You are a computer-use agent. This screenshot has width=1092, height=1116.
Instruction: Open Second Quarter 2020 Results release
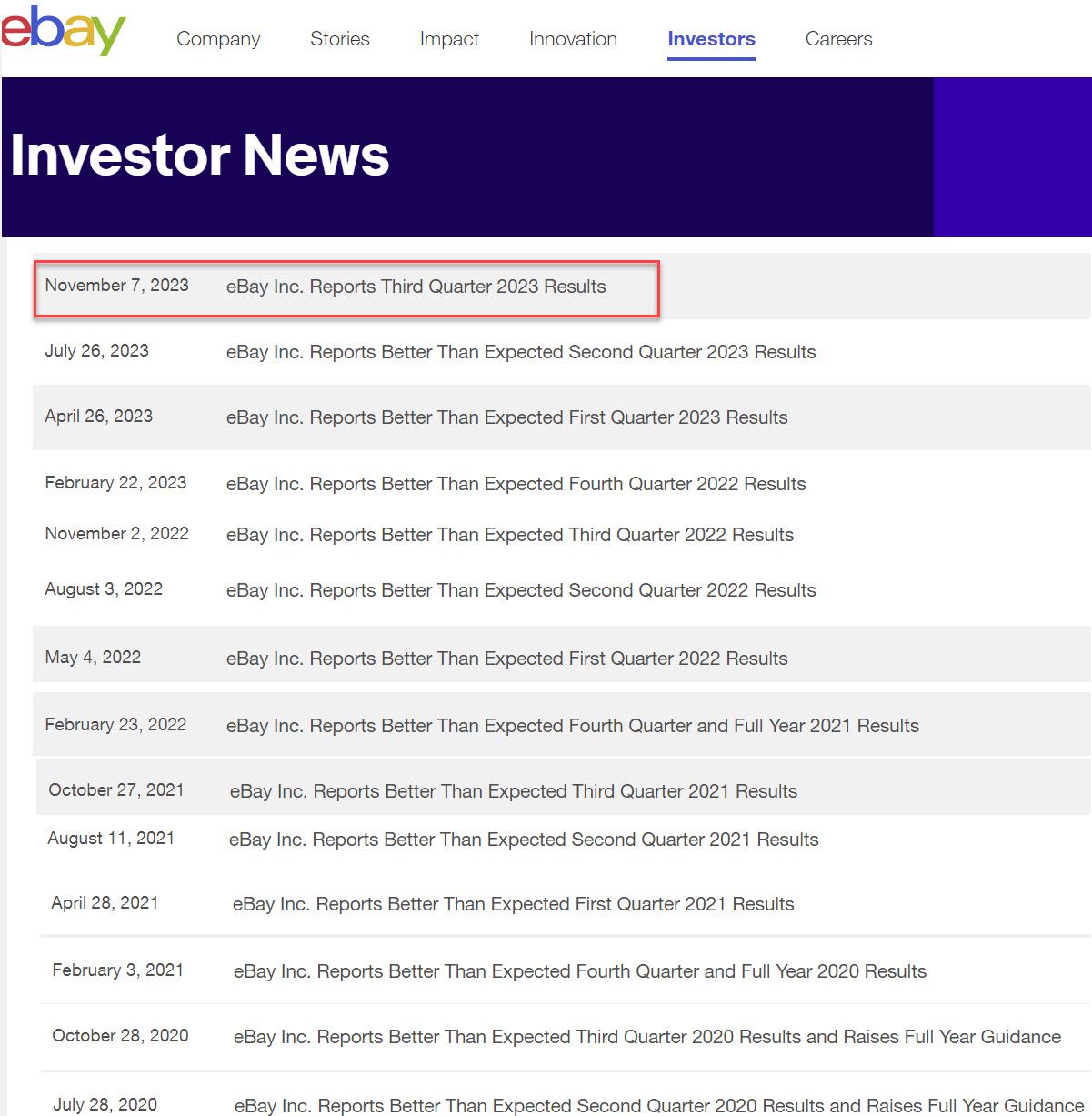(x=659, y=1105)
